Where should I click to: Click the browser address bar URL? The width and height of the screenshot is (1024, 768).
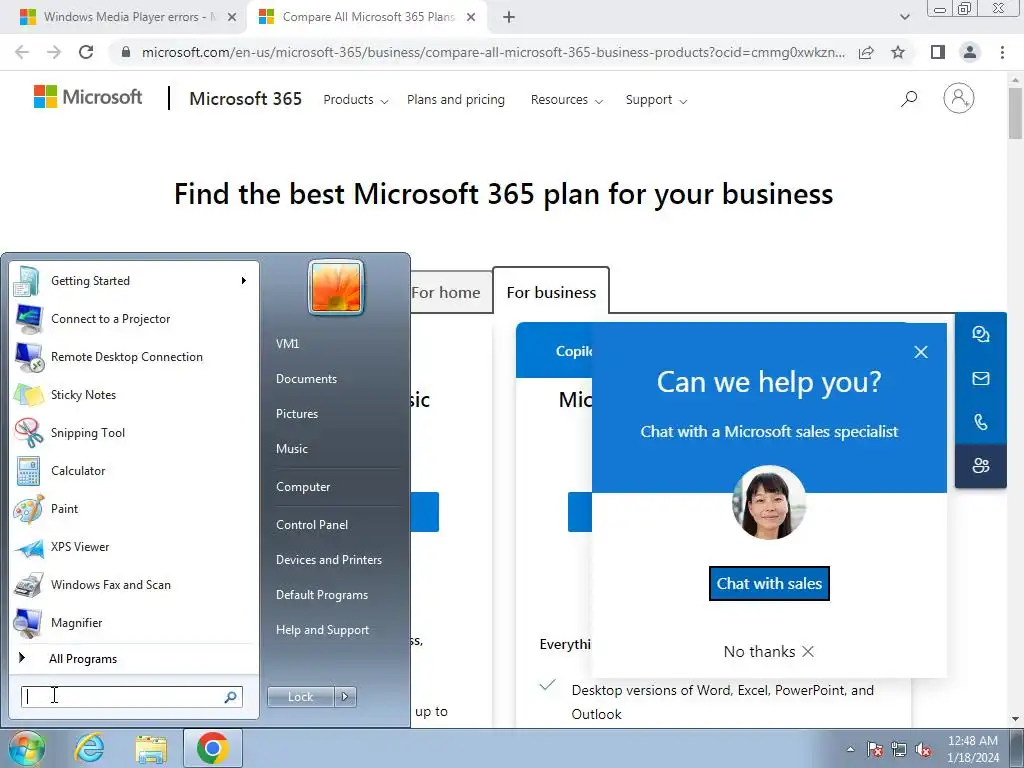493,52
